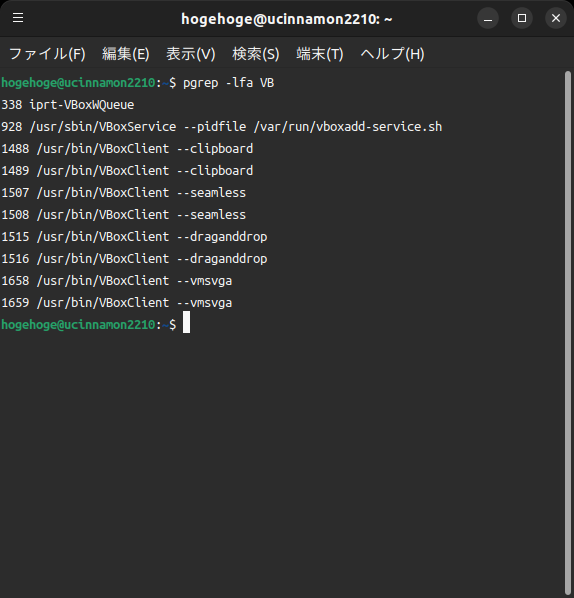Click the VBoxService --pidfile line 928
This screenshot has width=574, height=598.
[x=222, y=127]
